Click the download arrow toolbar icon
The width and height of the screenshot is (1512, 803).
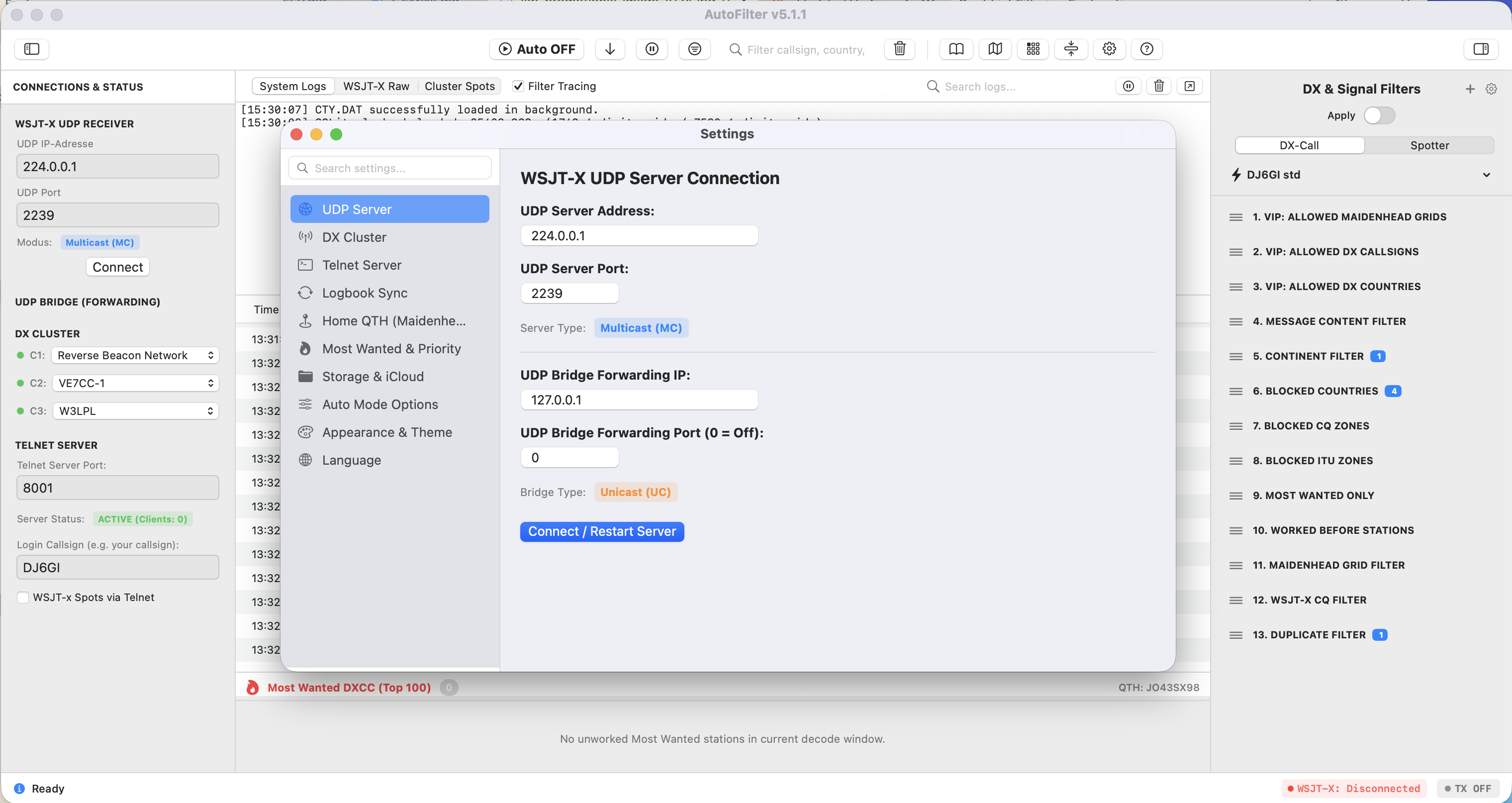click(610, 49)
